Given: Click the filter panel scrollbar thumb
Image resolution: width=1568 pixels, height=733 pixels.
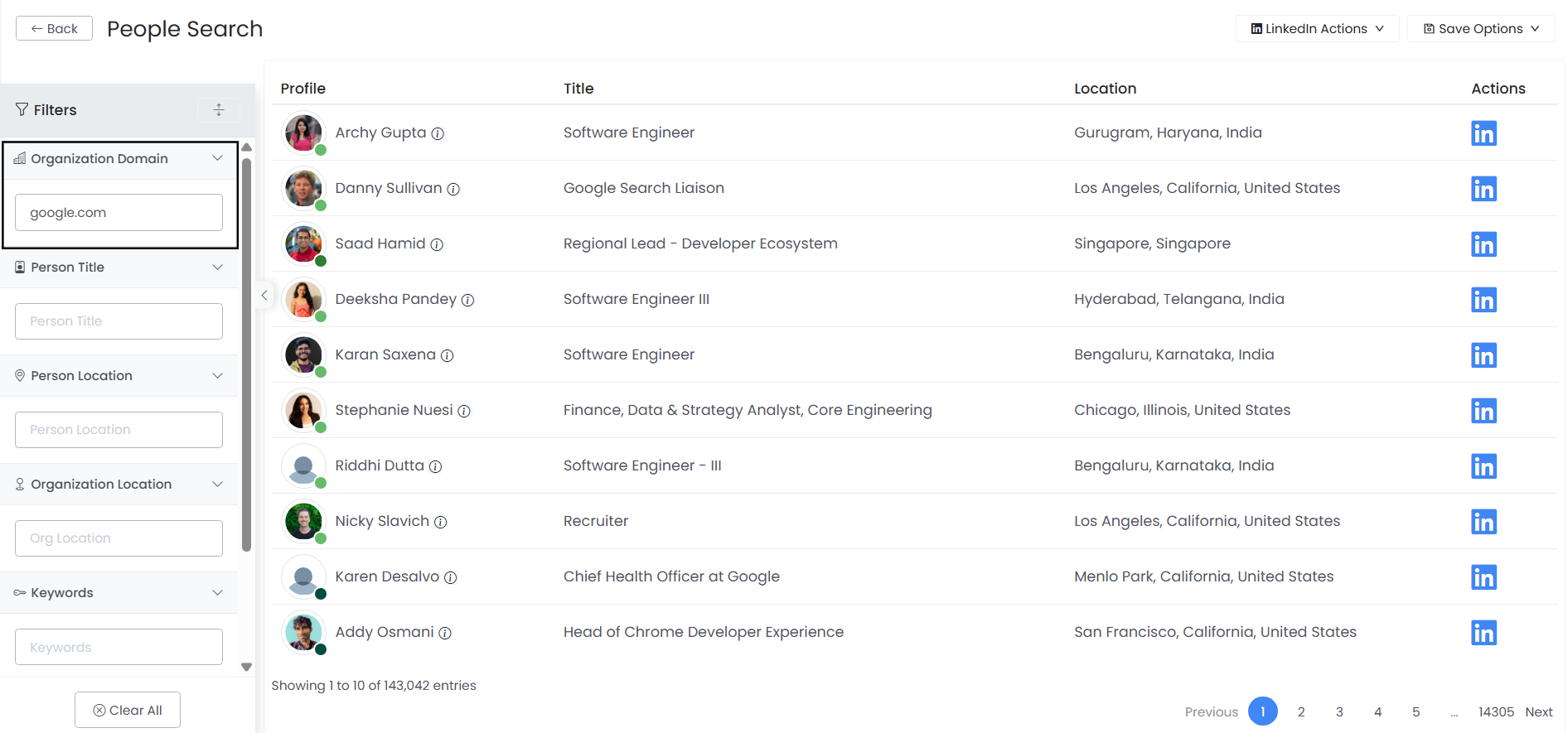Looking at the screenshot, I should coord(246,354).
